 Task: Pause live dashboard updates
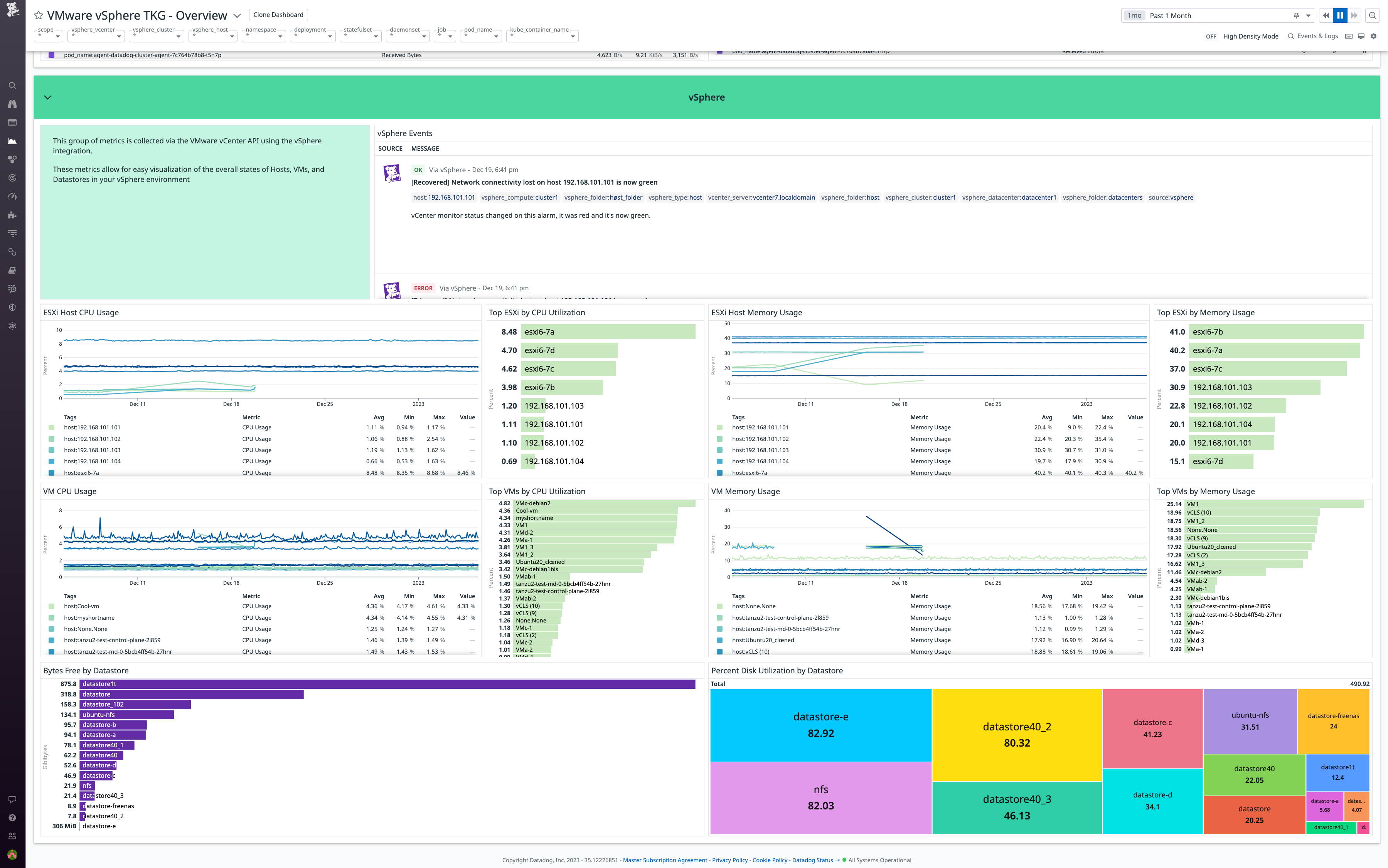pyautogui.click(x=1340, y=15)
